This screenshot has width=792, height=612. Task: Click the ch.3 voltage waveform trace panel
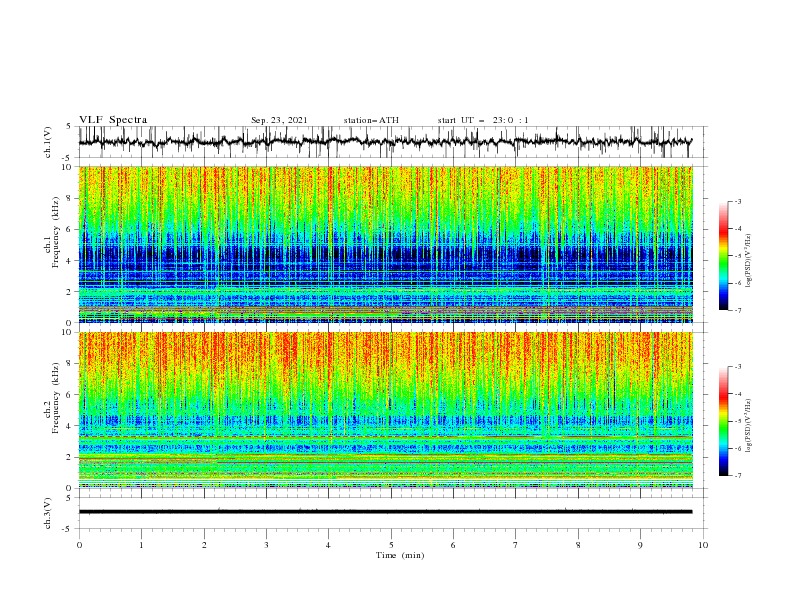[393, 513]
